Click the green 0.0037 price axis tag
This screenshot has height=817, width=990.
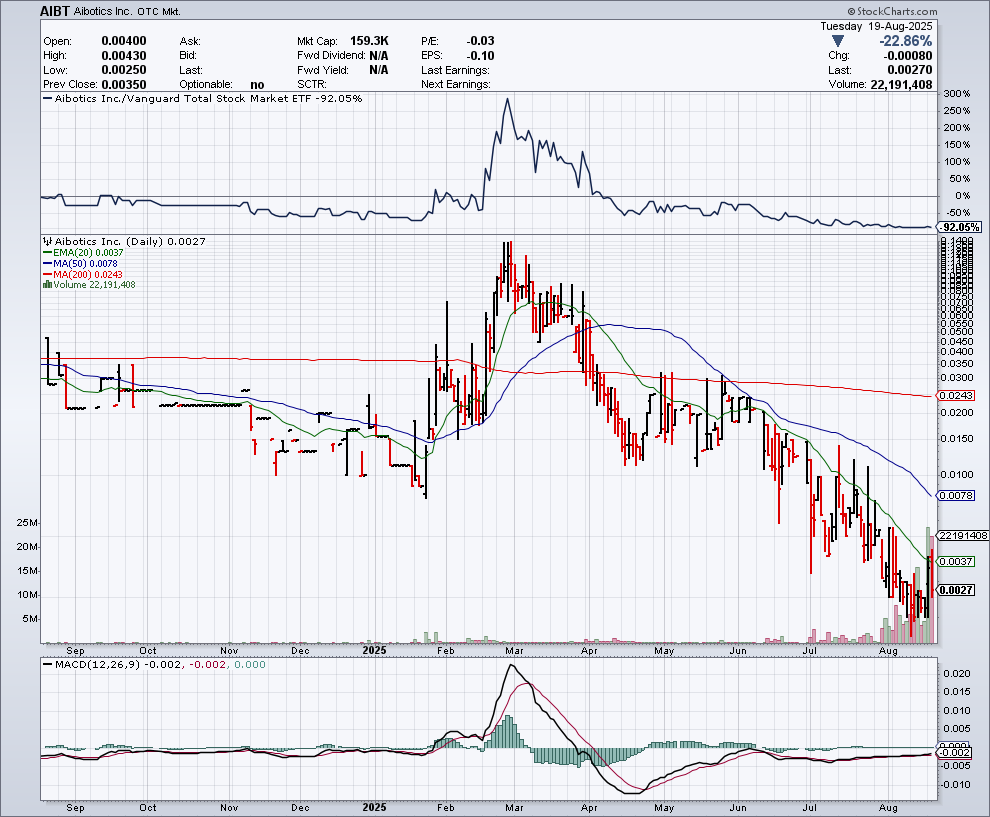coord(956,561)
